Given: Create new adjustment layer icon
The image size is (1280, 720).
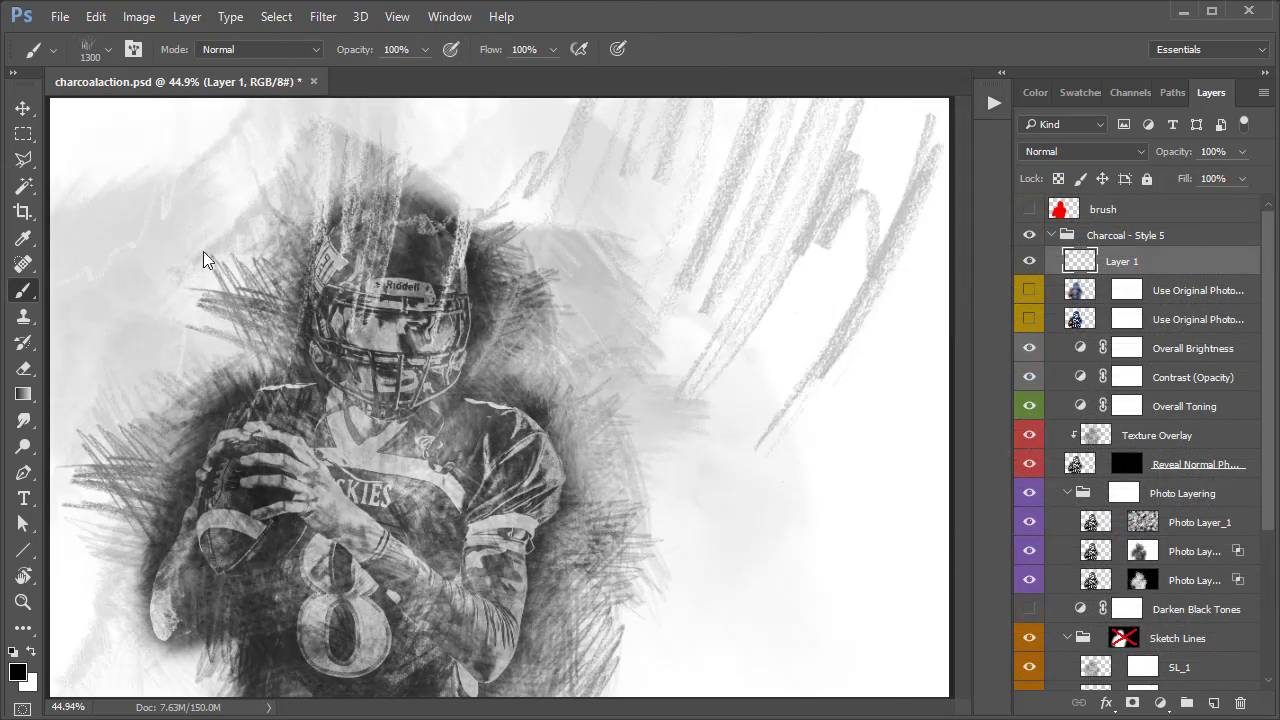Looking at the screenshot, I should pos(1160,703).
